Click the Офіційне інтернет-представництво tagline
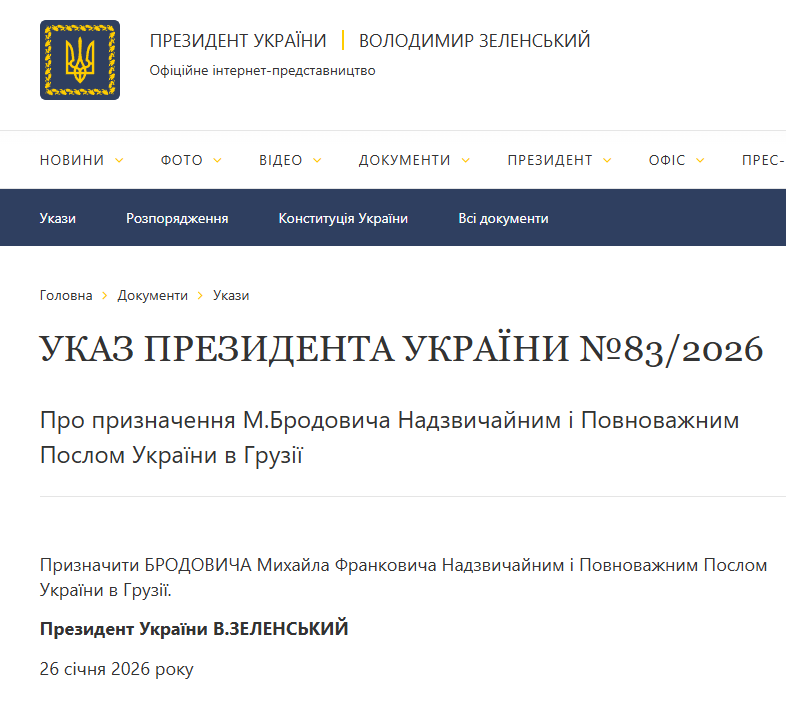This screenshot has height=714, width=786. click(262, 71)
